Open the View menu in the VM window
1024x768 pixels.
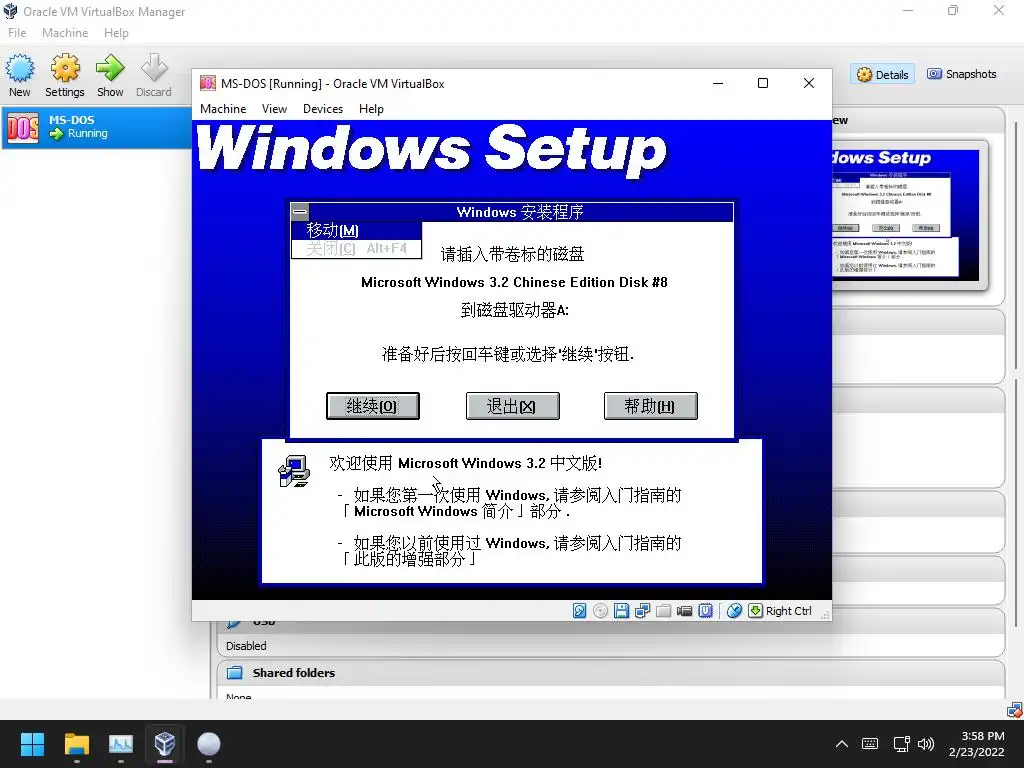[x=274, y=109]
